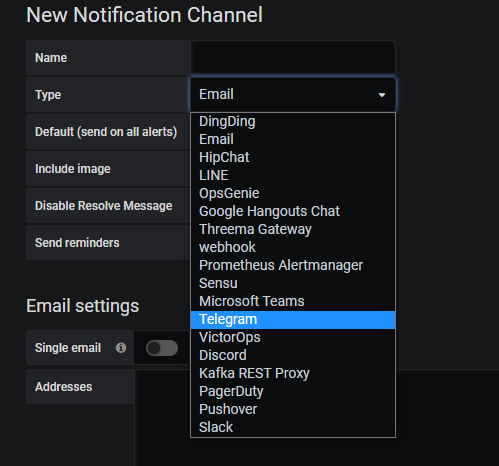Screen dimensions: 499x466
Task: Choose Email in the type list
Action: (x=293, y=139)
